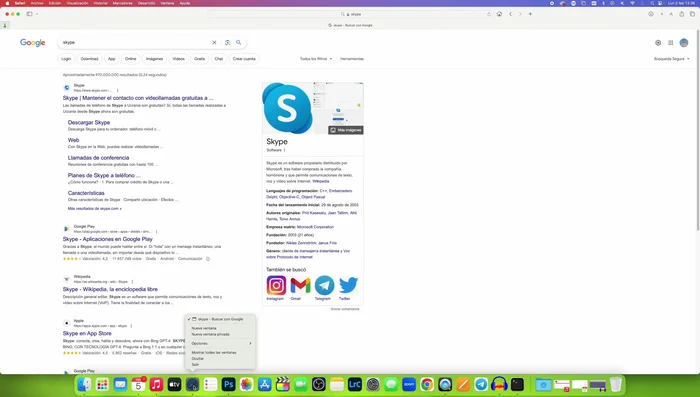Launch Lightroom Classic from the Dock
700x397 pixels.
pyautogui.click(x=355, y=384)
